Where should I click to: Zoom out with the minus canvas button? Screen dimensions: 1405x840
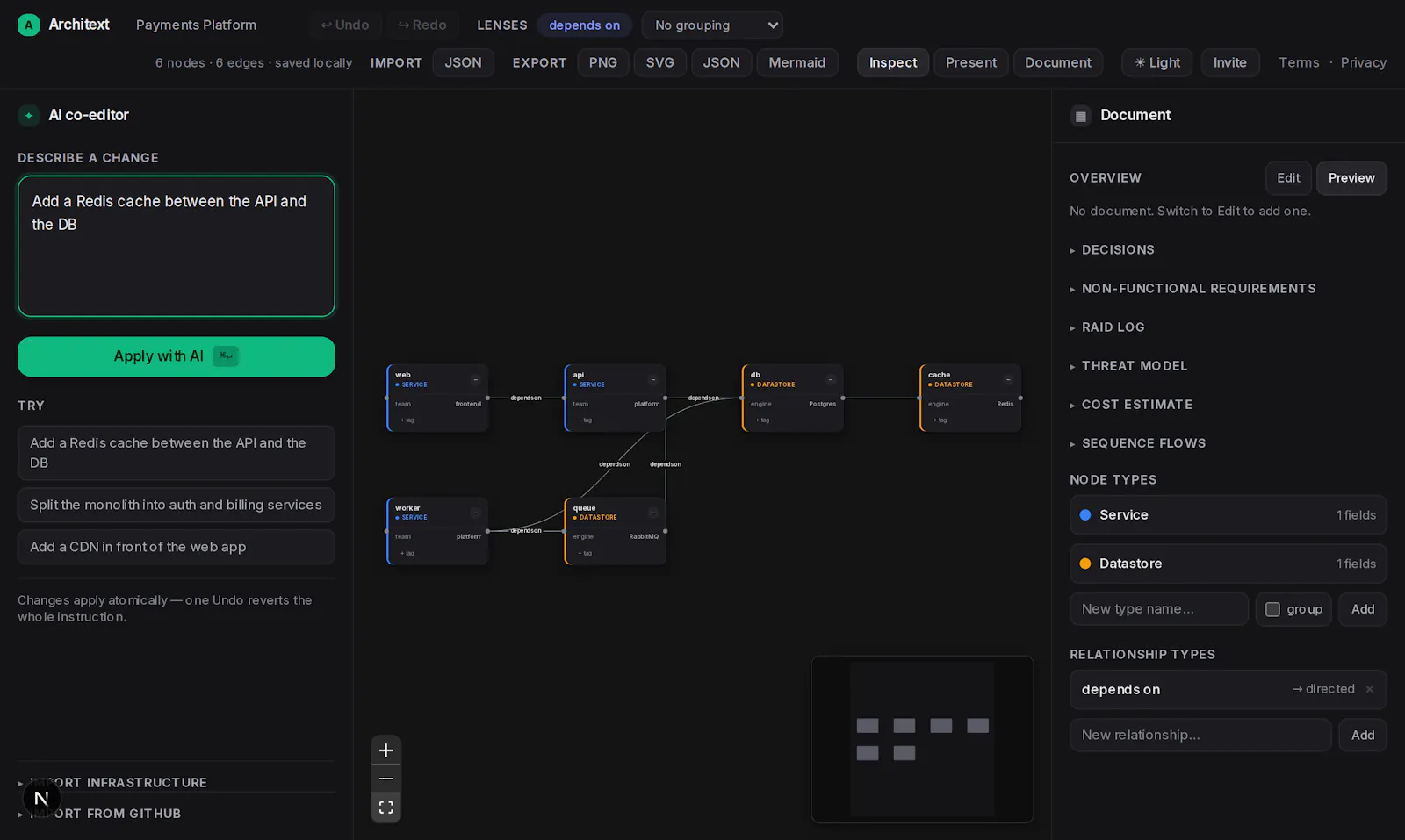click(x=385, y=779)
